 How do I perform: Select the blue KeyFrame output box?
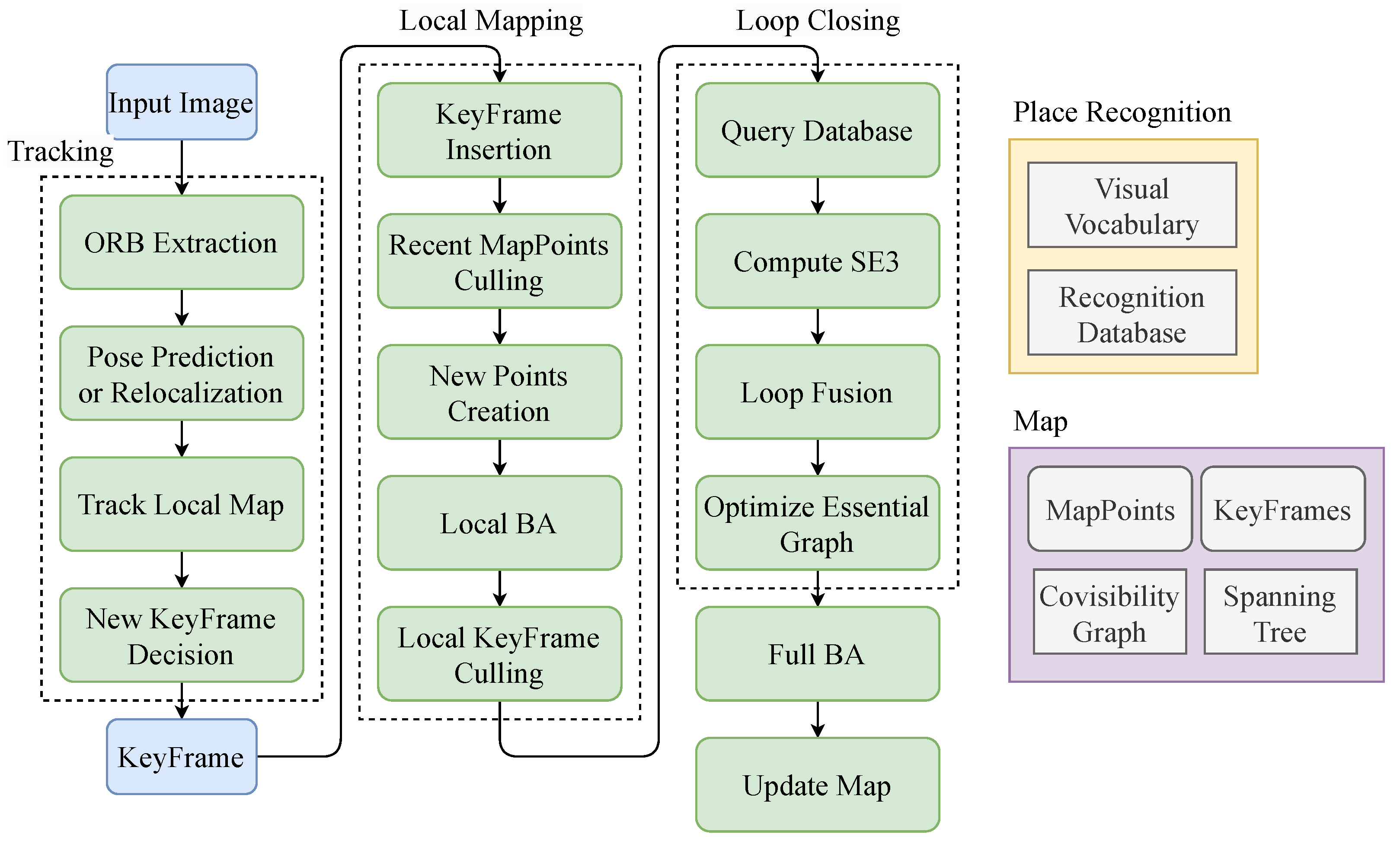tap(181, 757)
